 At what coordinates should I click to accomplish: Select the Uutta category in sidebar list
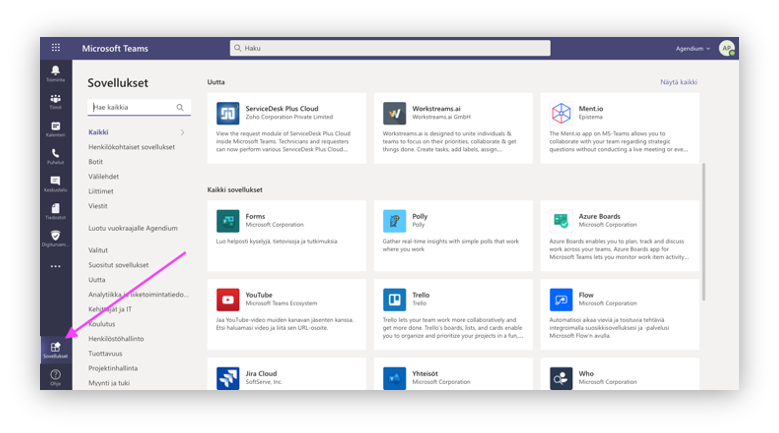pos(96,280)
